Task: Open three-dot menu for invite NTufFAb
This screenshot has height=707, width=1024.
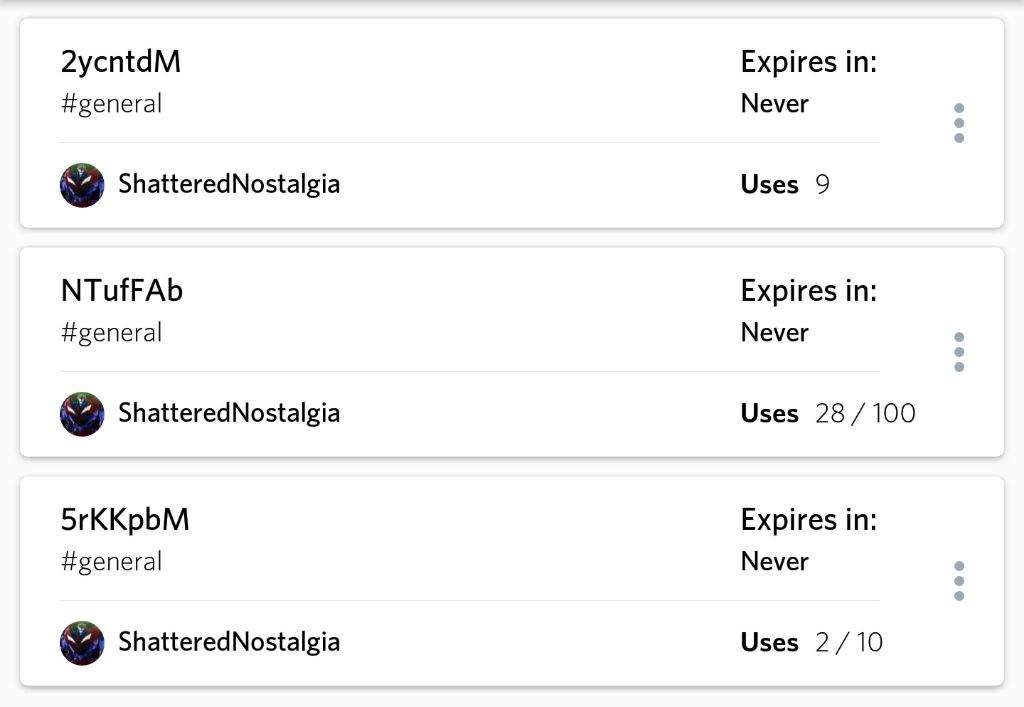Action: pyautogui.click(x=959, y=352)
